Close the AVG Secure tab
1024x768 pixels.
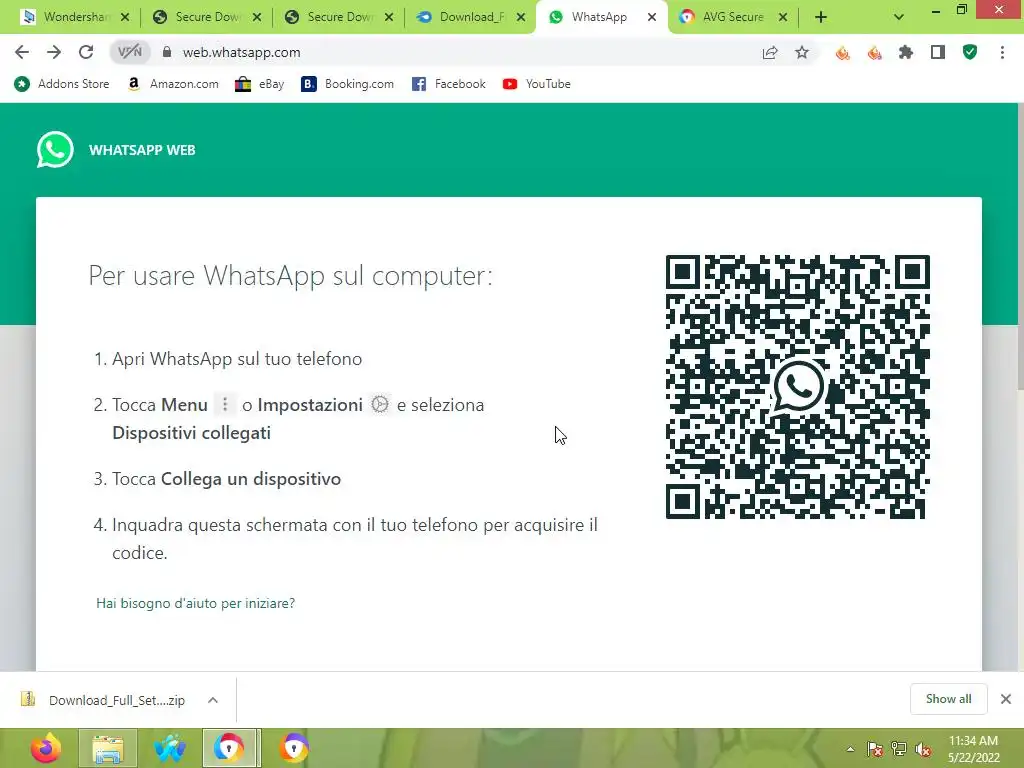tap(782, 18)
